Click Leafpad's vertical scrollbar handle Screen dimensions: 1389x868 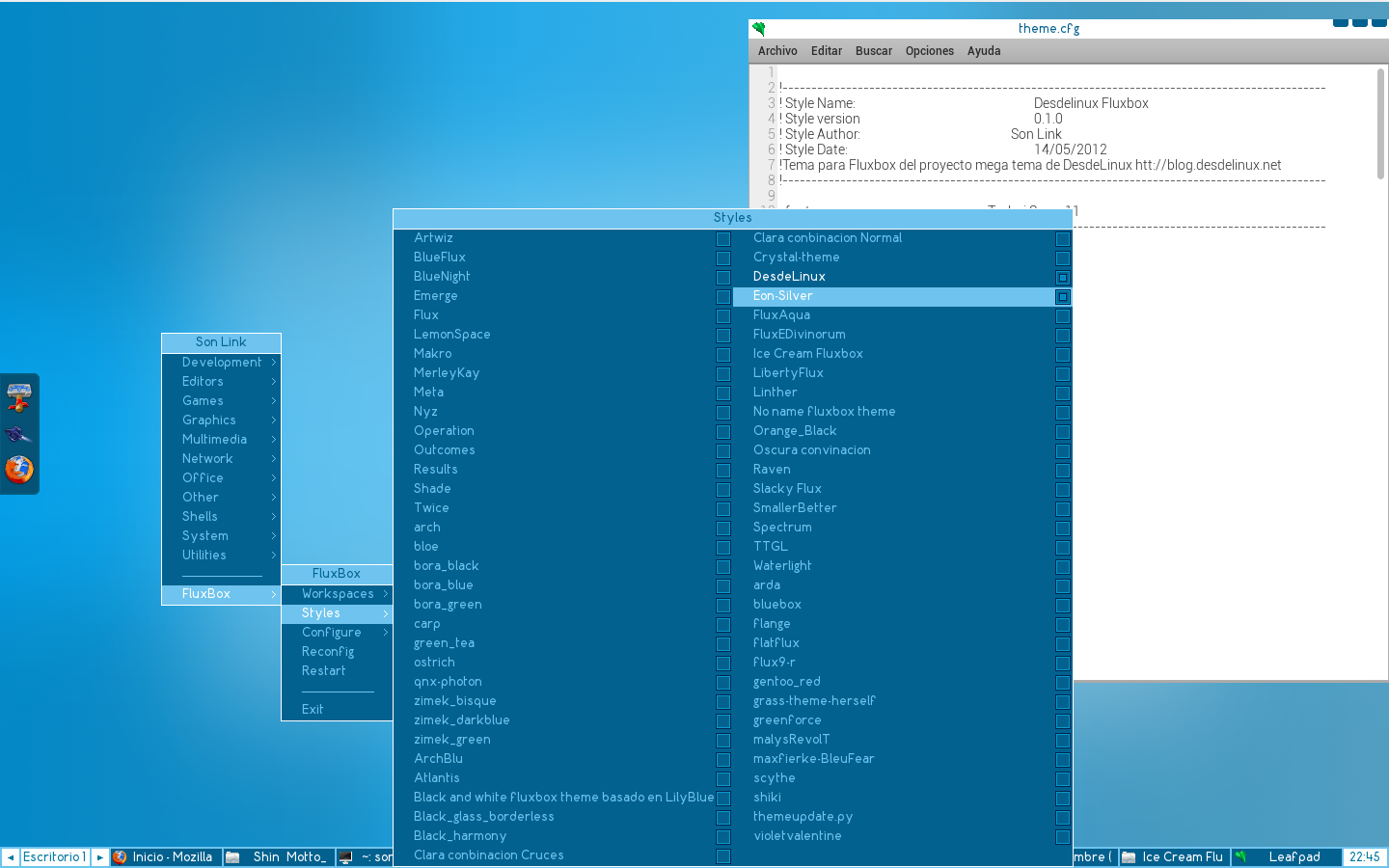click(x=1380, y=123)
